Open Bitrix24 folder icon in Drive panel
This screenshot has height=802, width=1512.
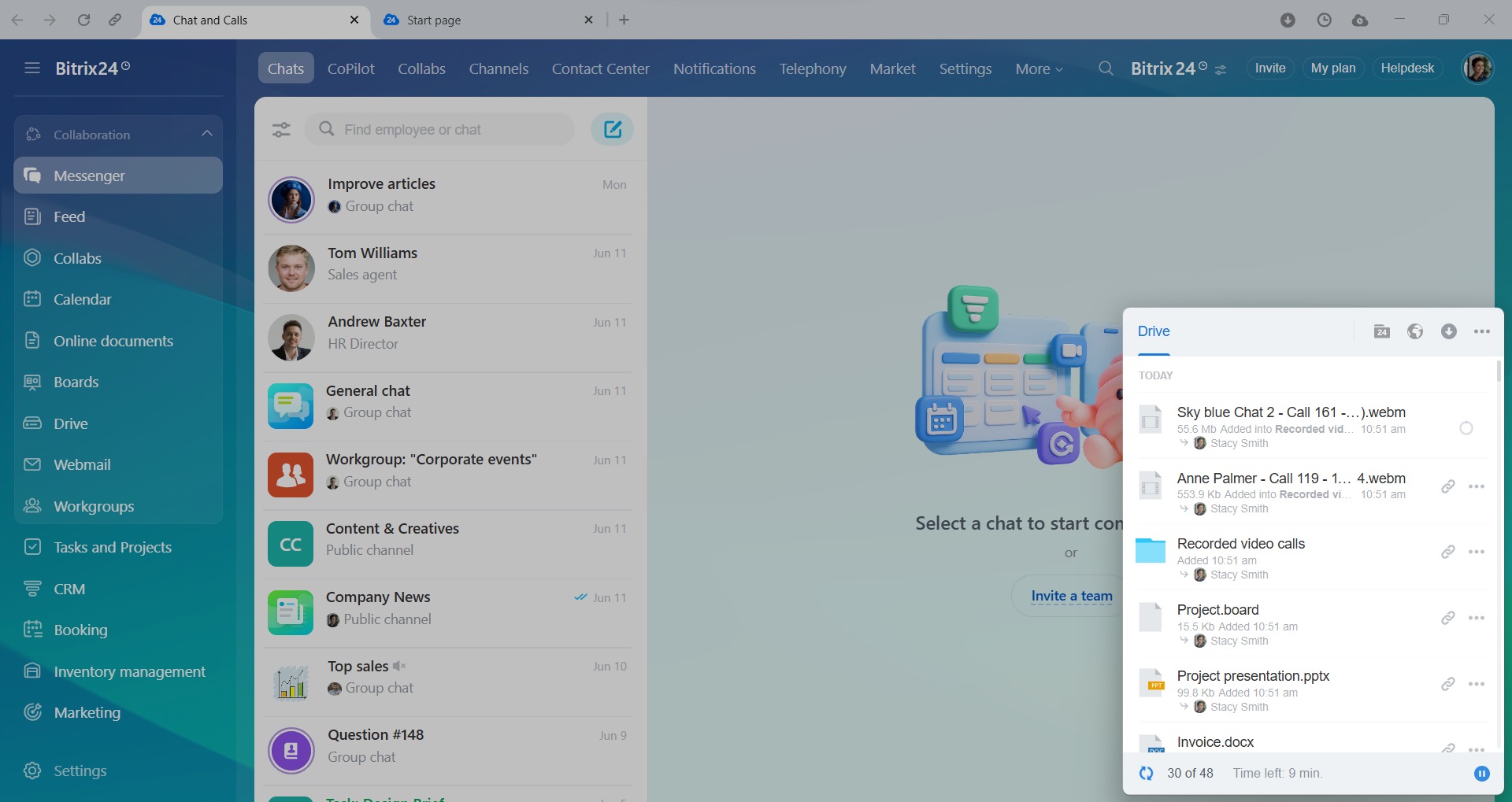[x=1381, y=331]
